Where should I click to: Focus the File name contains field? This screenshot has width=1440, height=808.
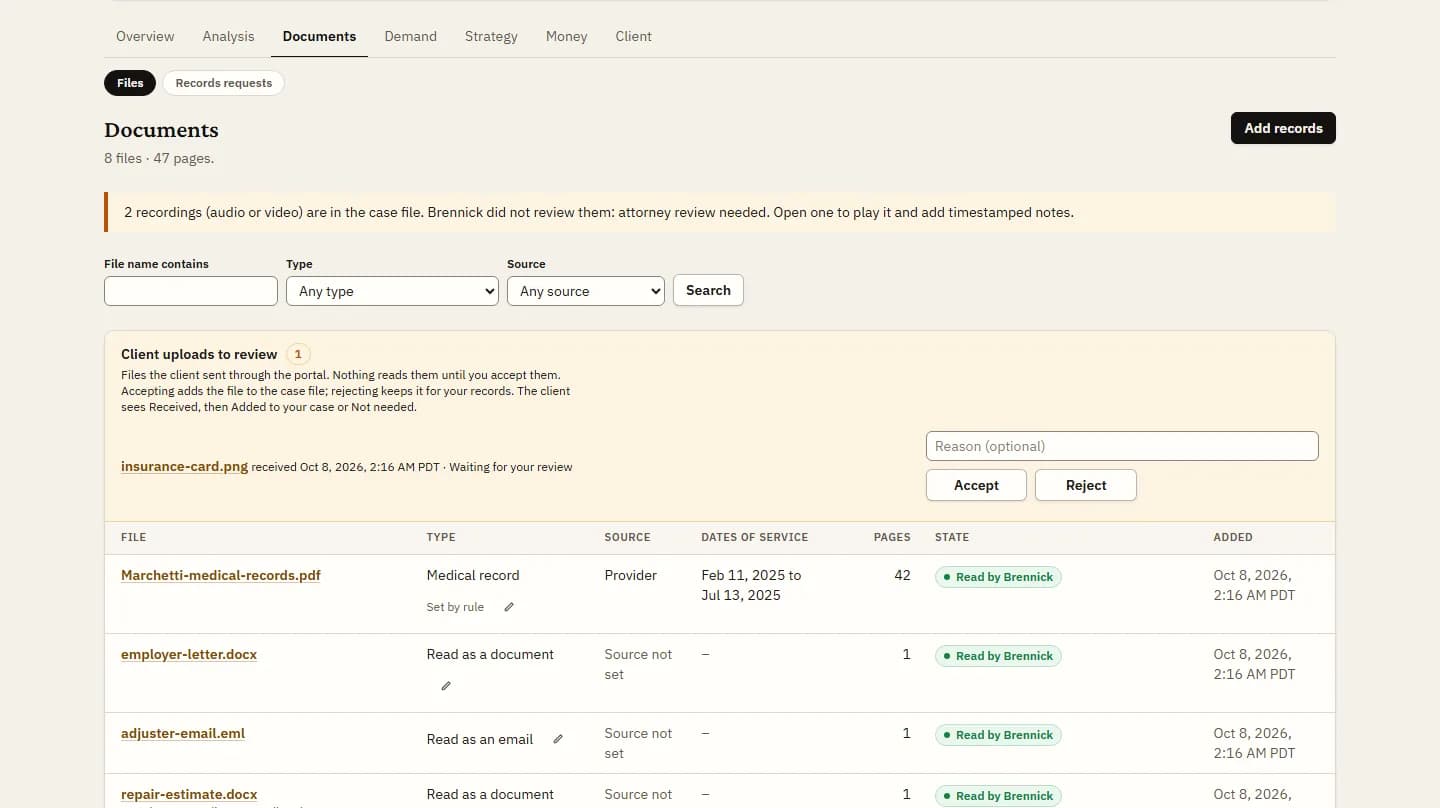point(191,291)
